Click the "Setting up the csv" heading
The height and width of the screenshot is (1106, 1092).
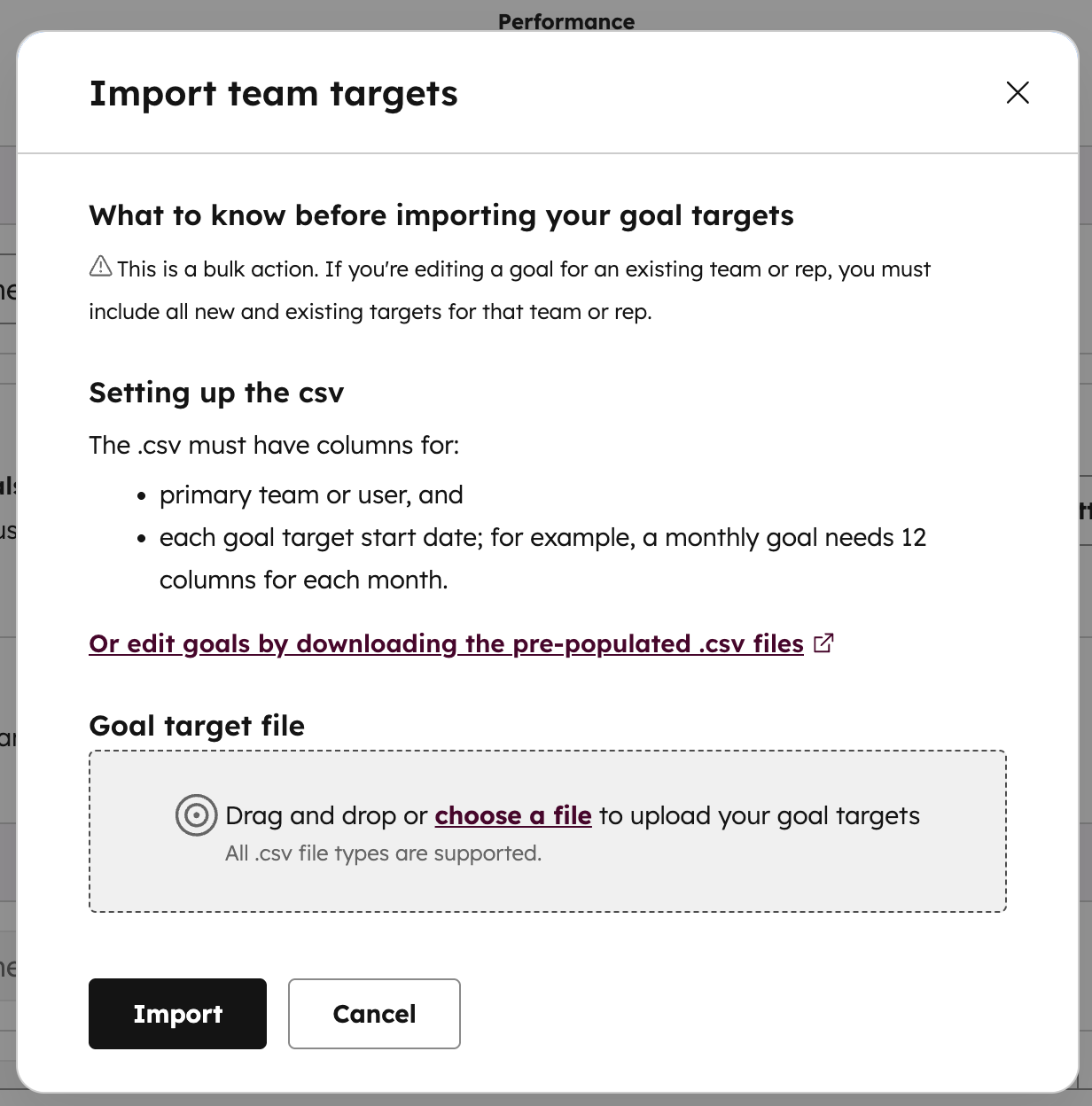216,393
